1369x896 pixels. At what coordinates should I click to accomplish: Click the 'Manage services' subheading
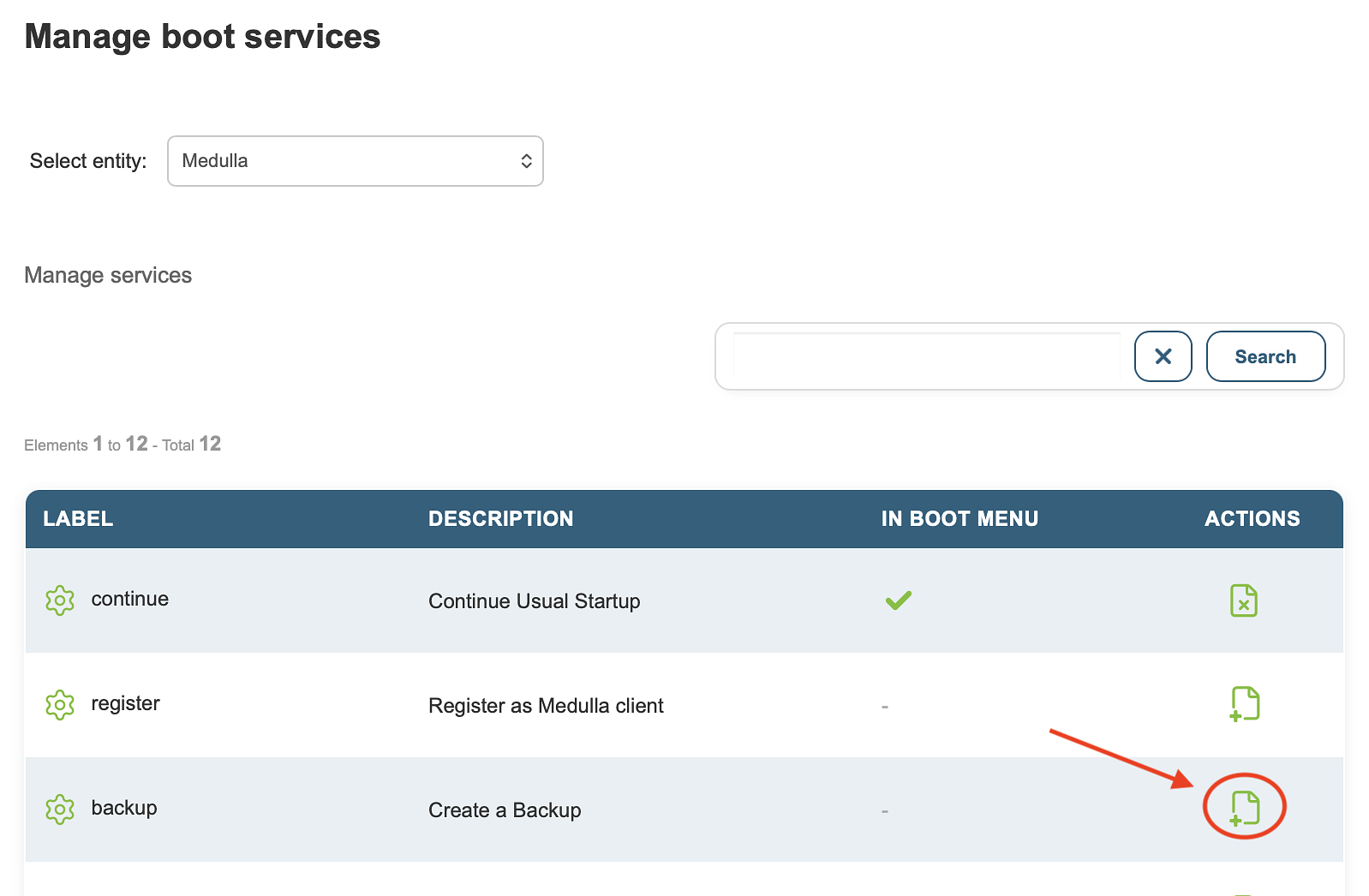(108, 275)
